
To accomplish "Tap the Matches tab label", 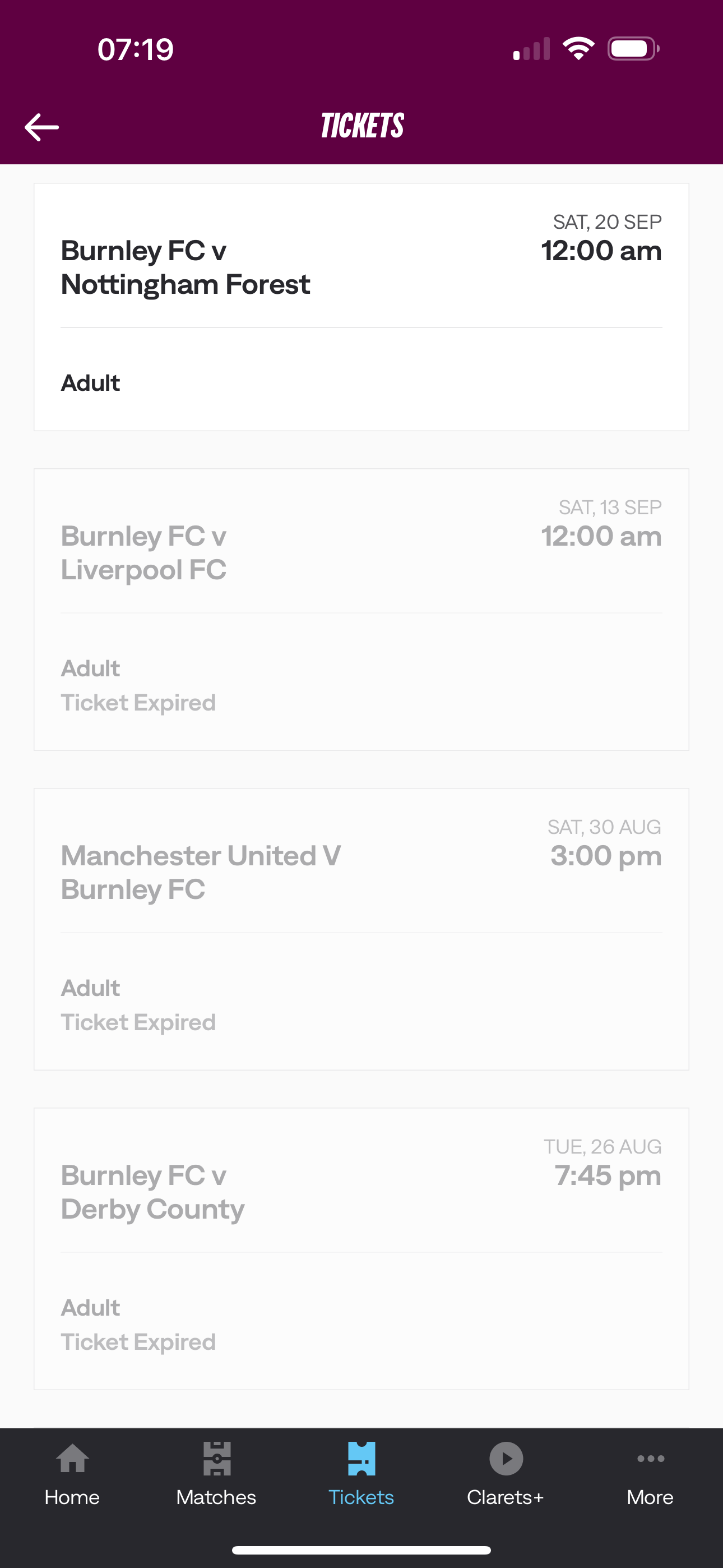I will [x=217, y=1497].
